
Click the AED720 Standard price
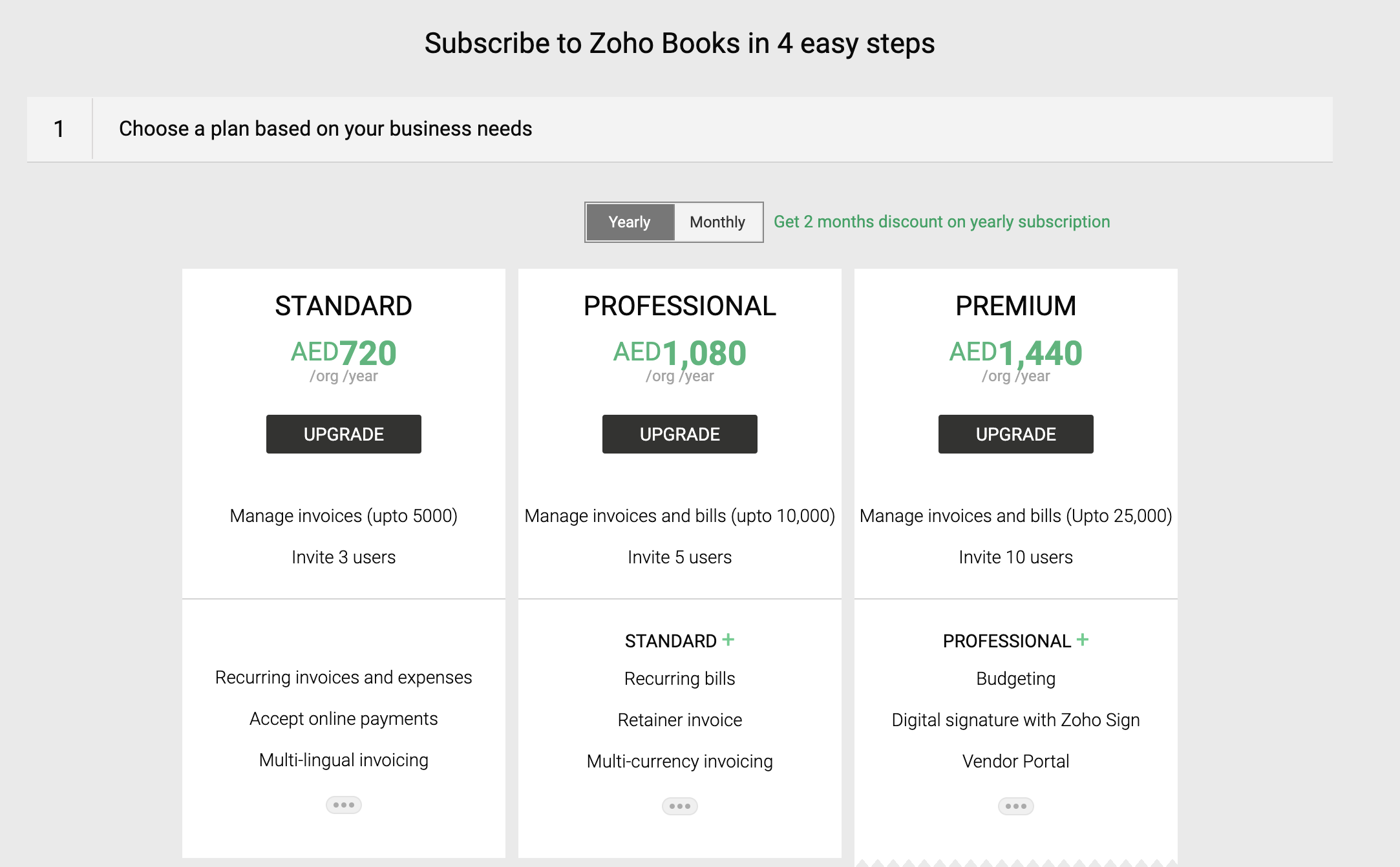point(343,353)
